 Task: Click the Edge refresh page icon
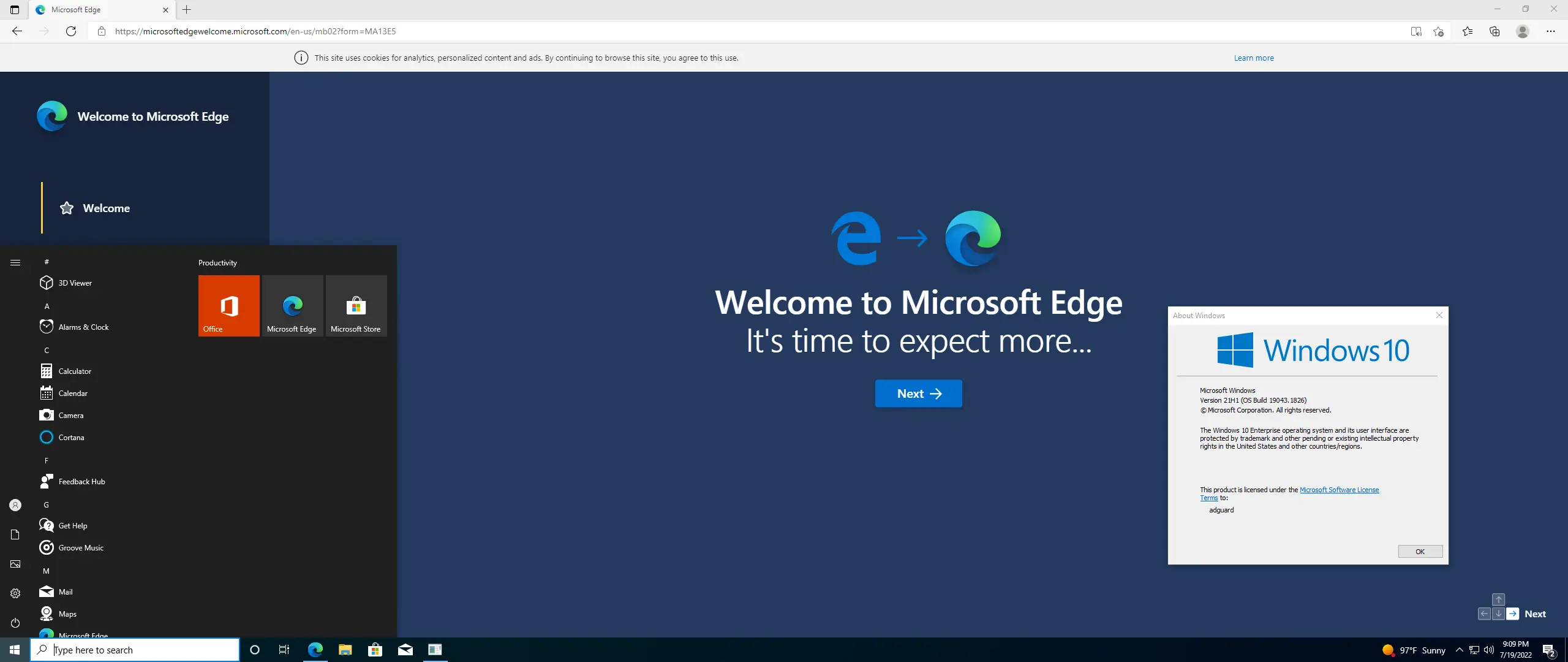click(x=71, y=31)
